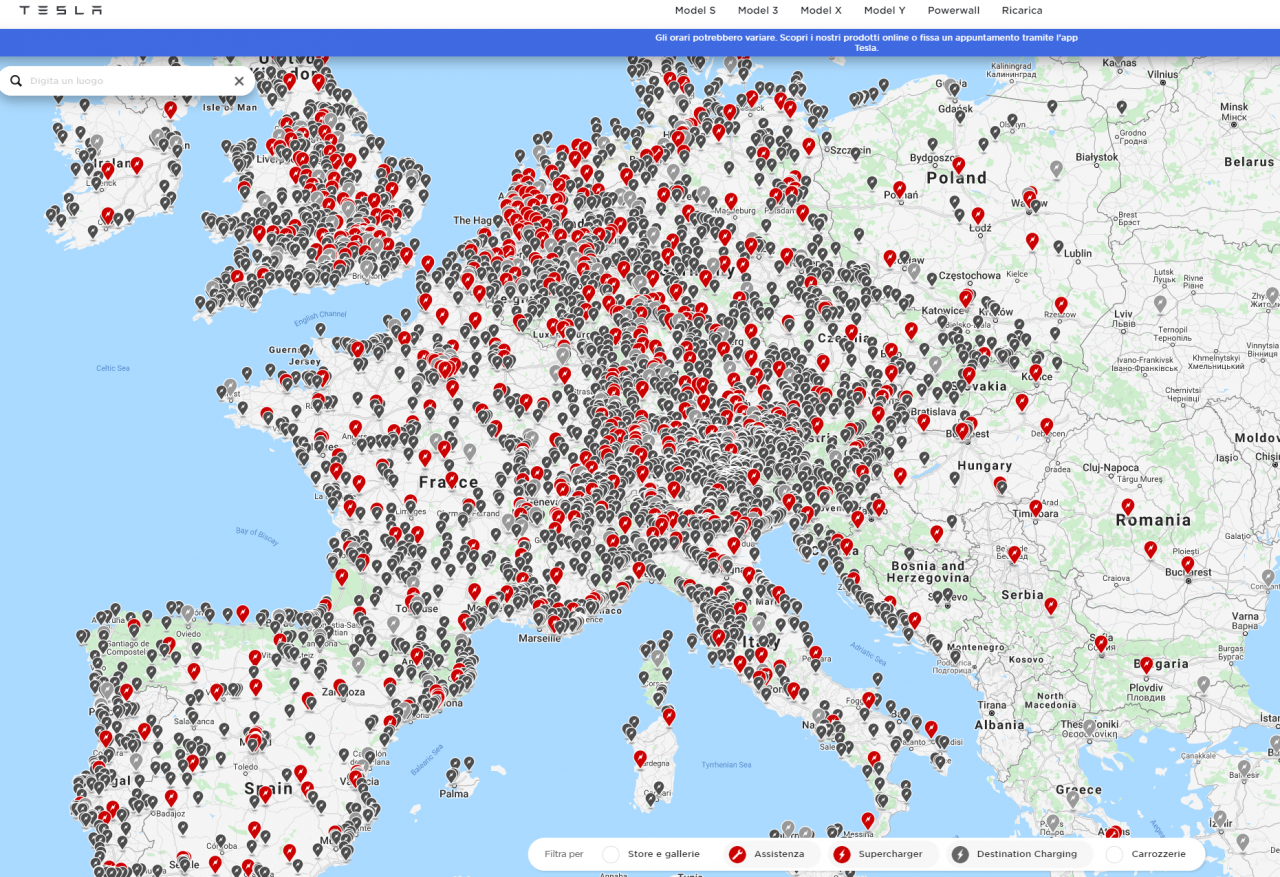The image size is (1280, 877).
Task: Click the Hungary country label
Action: 985,466
